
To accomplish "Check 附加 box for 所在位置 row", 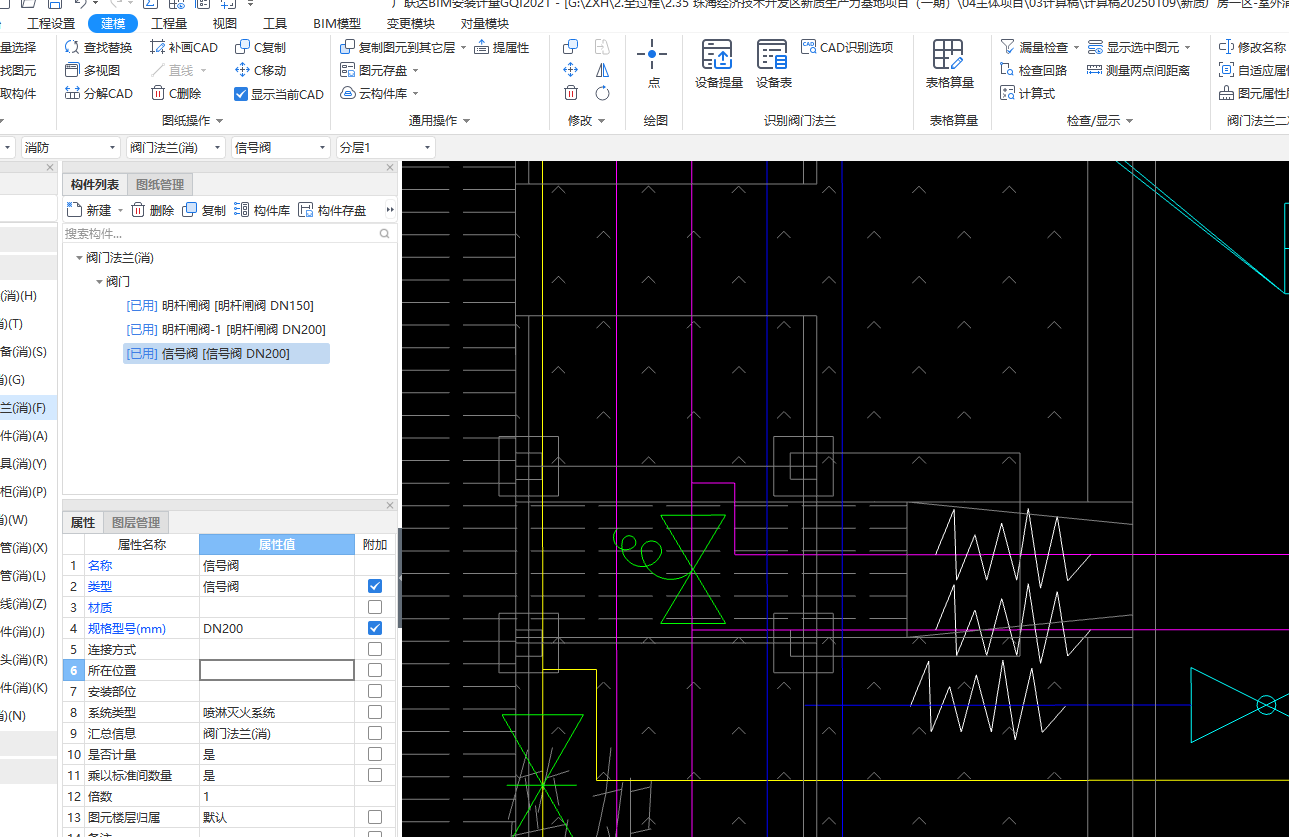I will pos(375,670).
